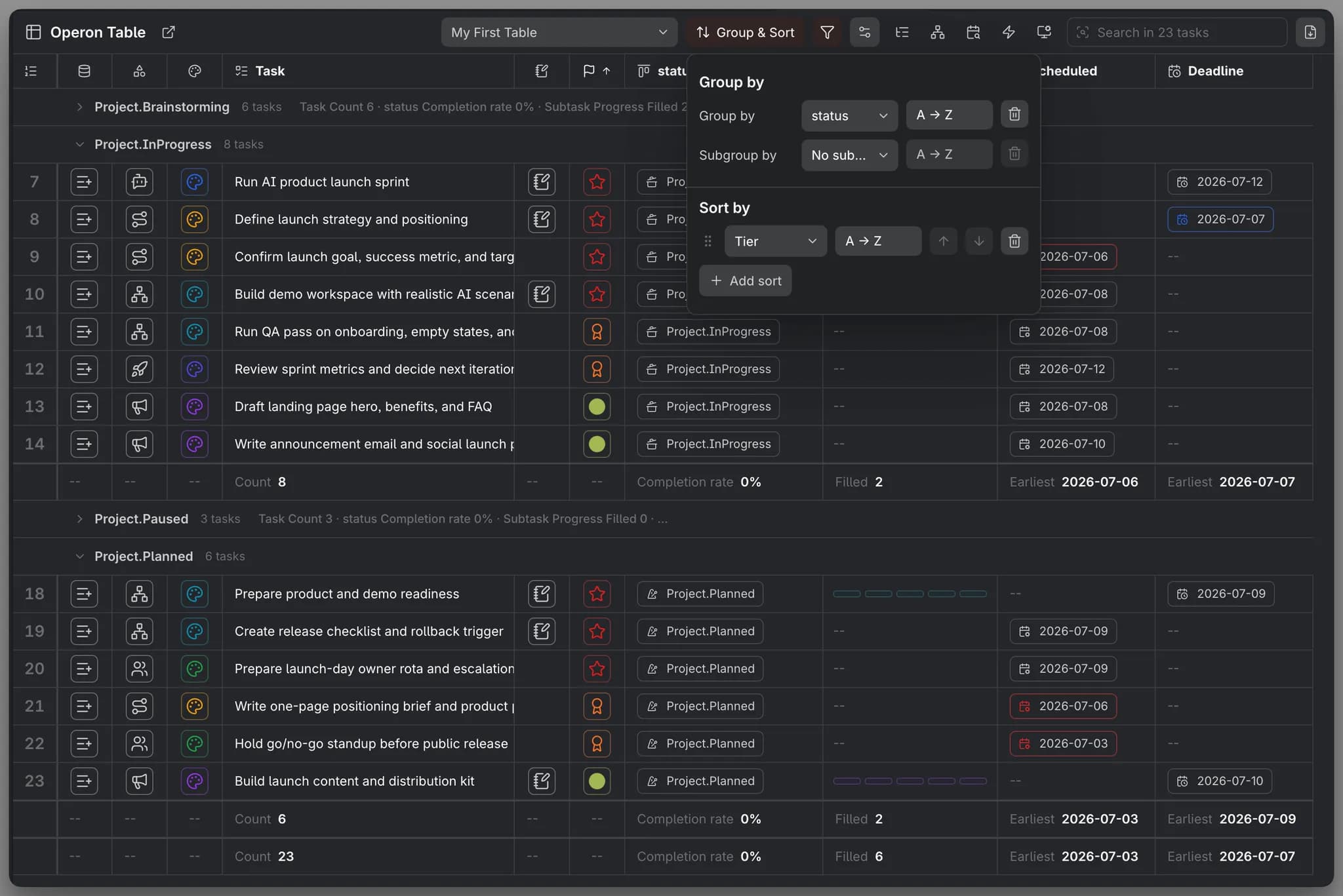Open the No sub... subgroup dropdown
The height and width of the screenshot is (896, 1343).
pyautogui.click(x=849, y=155)
